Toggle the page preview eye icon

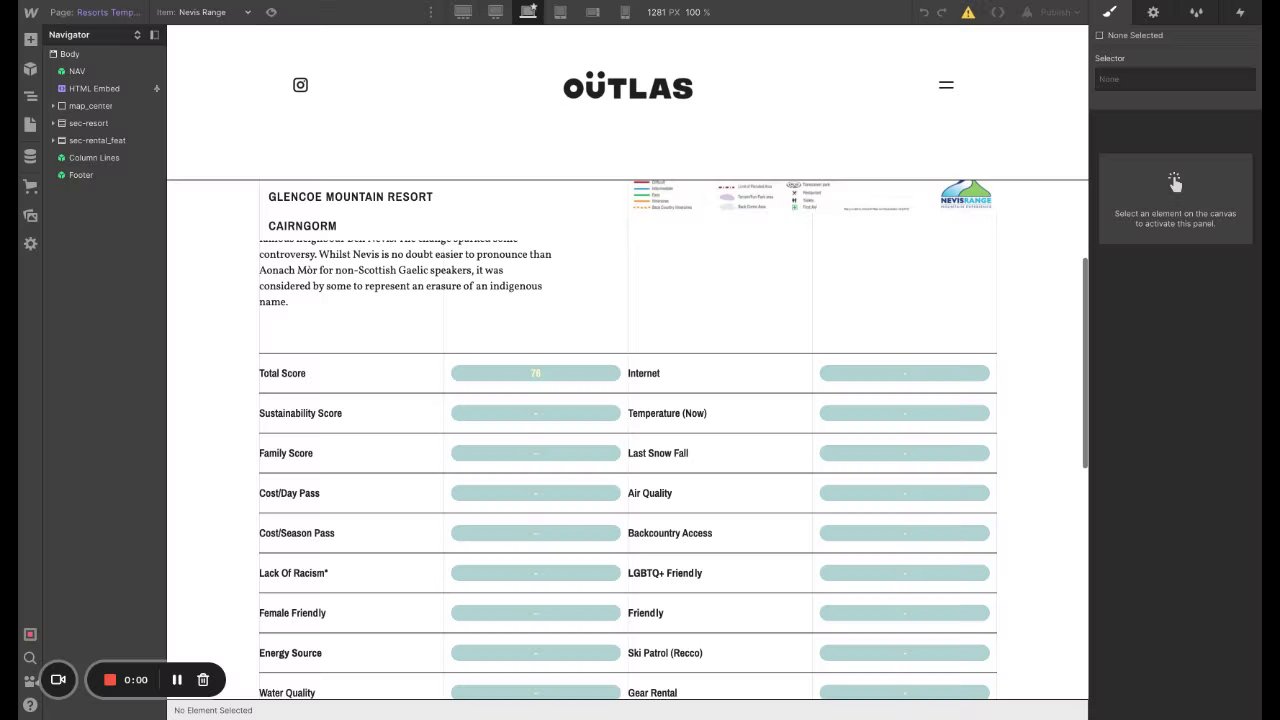271,12
